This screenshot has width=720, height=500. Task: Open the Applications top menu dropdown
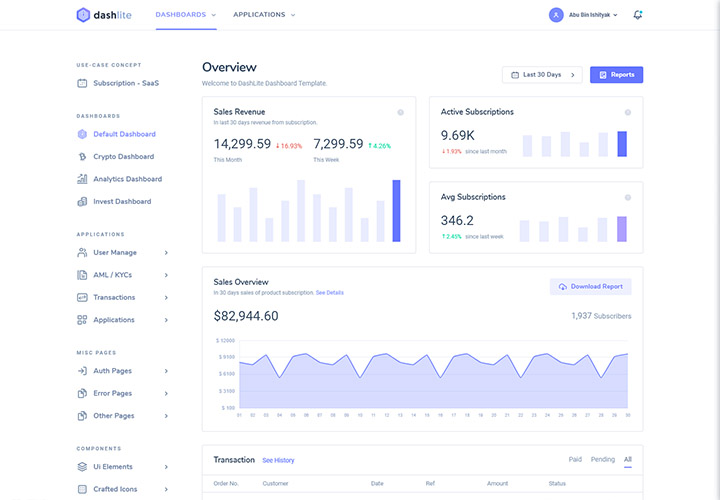point(264,15)
